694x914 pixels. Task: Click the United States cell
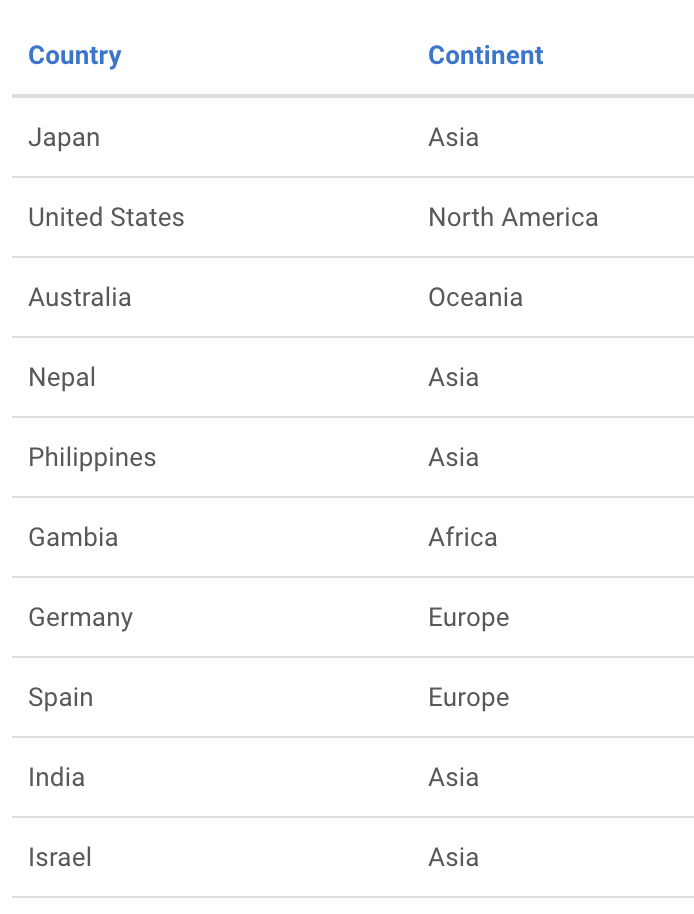click(x=106, y=217)
